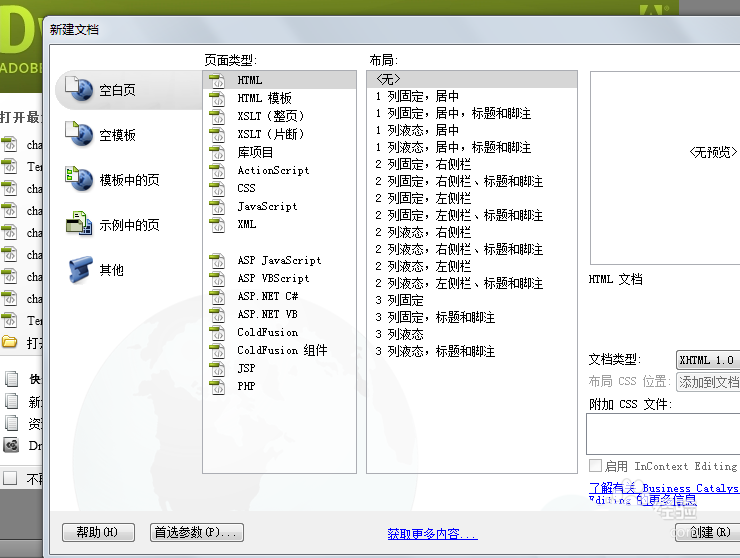The height and width of the screenshot is (558, 740).
Task: Click the PHP file icon
Action: 218,386
